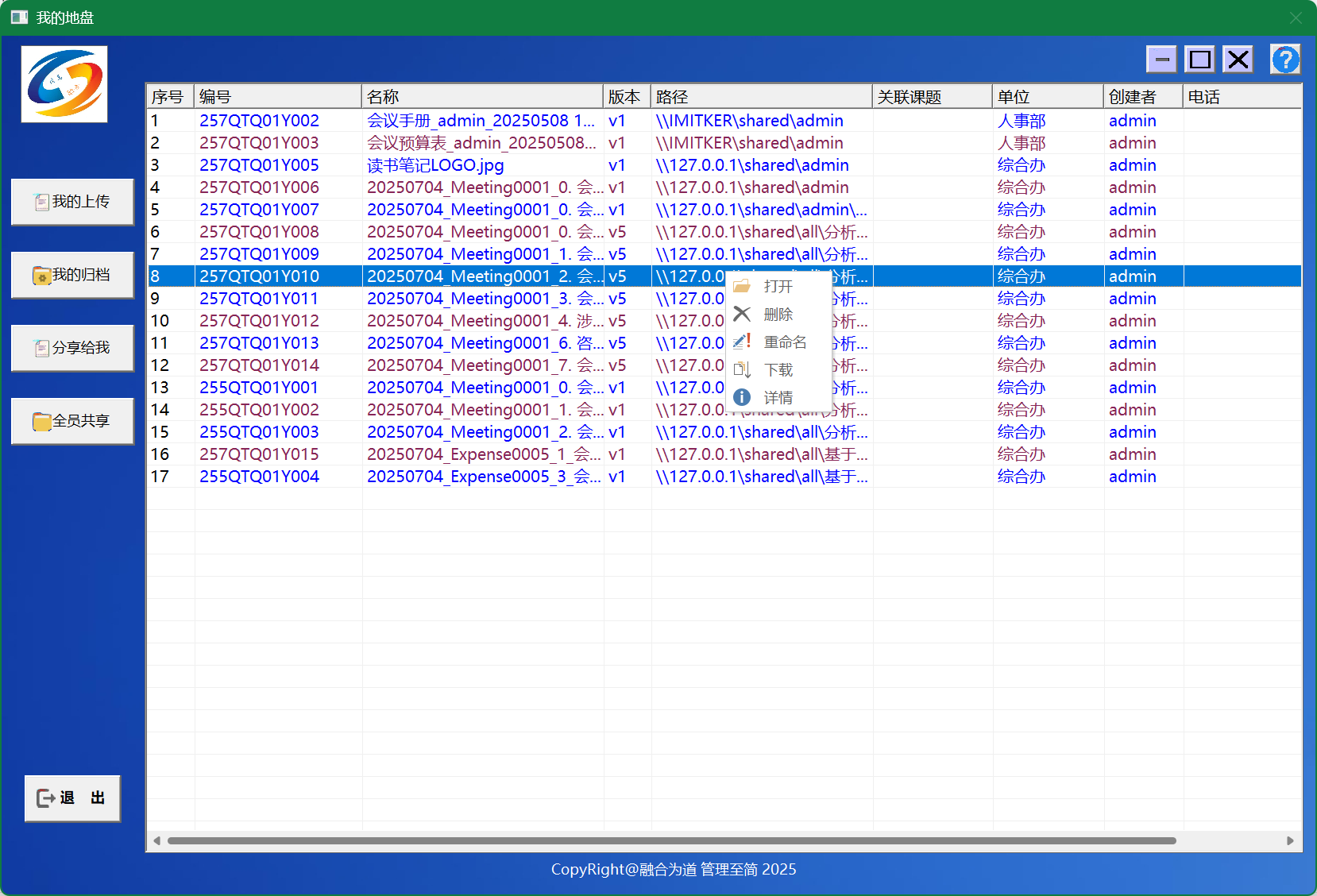Click the download icon next to 下载
This screenshot has height=896, width=1317.
click(742, 369)
